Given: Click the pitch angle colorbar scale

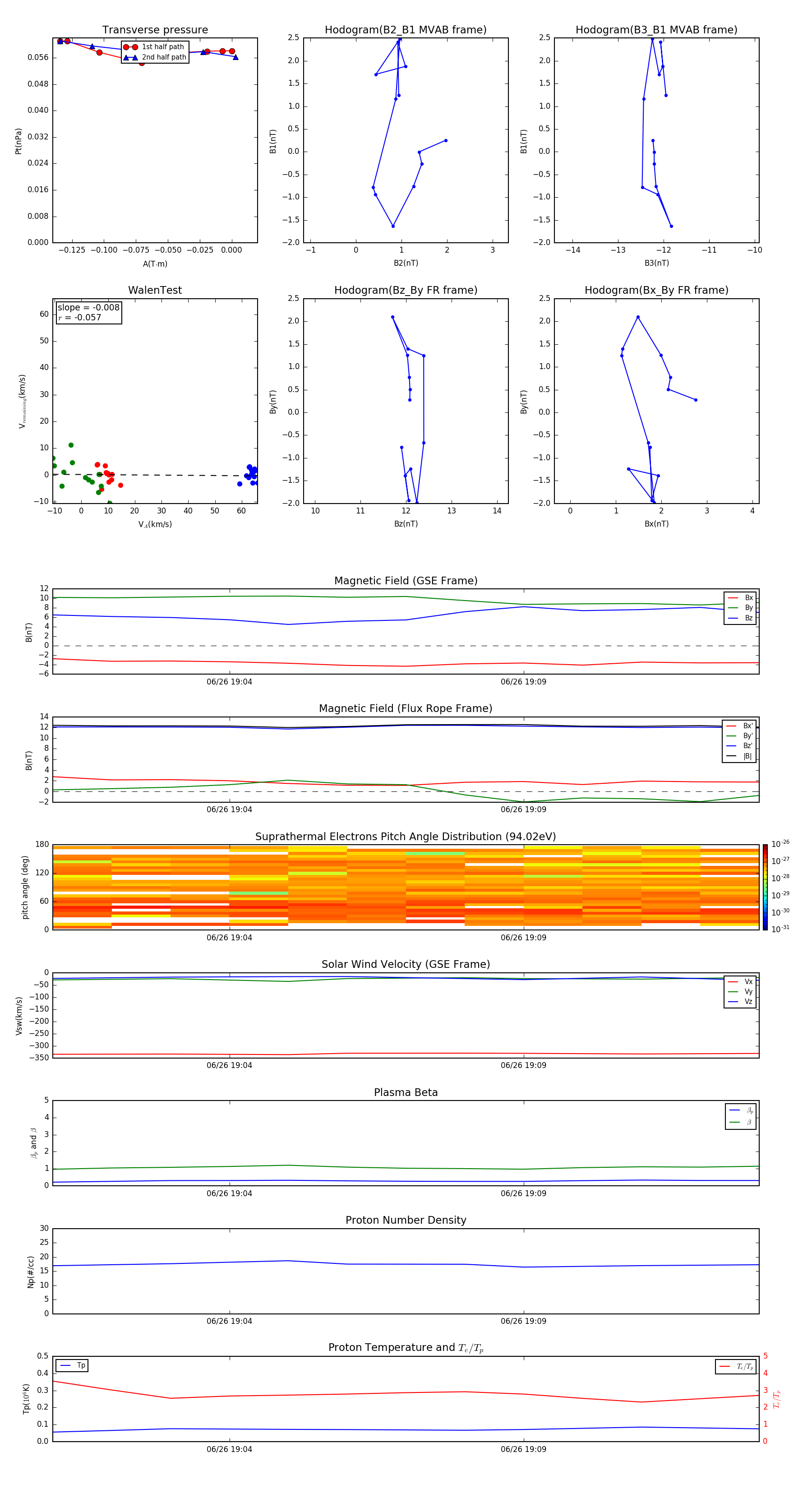Looking at the screenshot, I should [x=765, y=887].
